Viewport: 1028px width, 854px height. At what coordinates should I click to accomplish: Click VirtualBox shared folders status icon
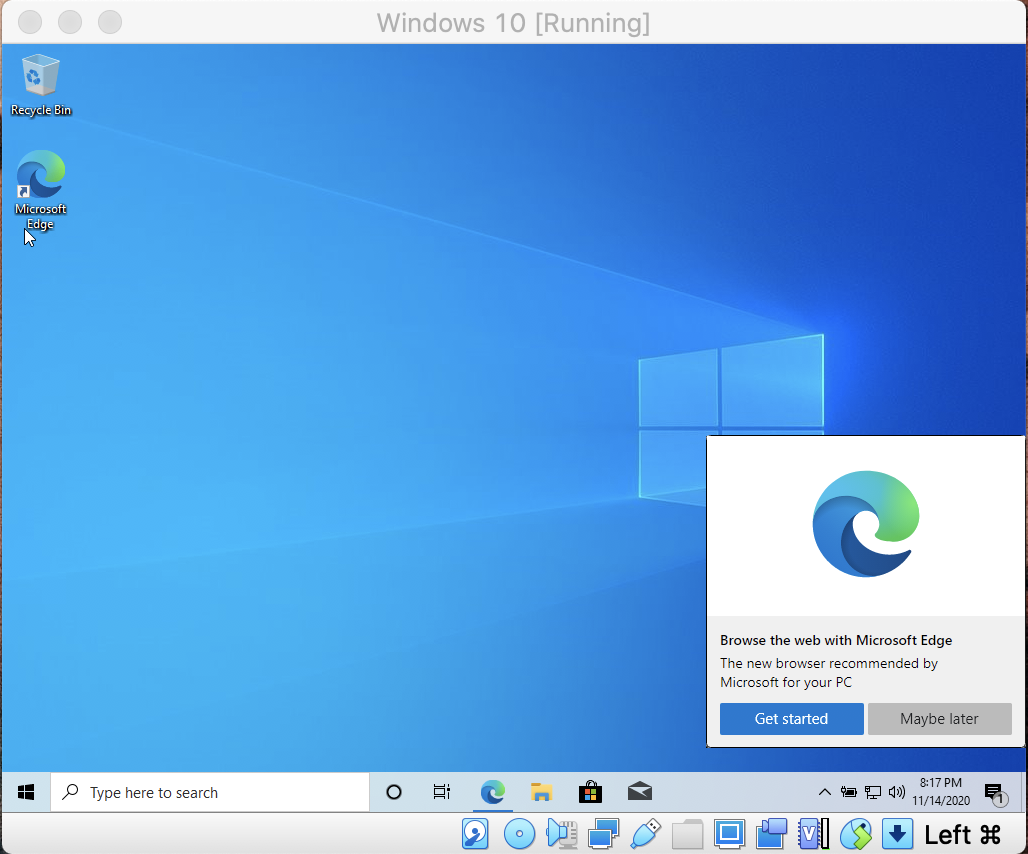[x=687, y=834]
